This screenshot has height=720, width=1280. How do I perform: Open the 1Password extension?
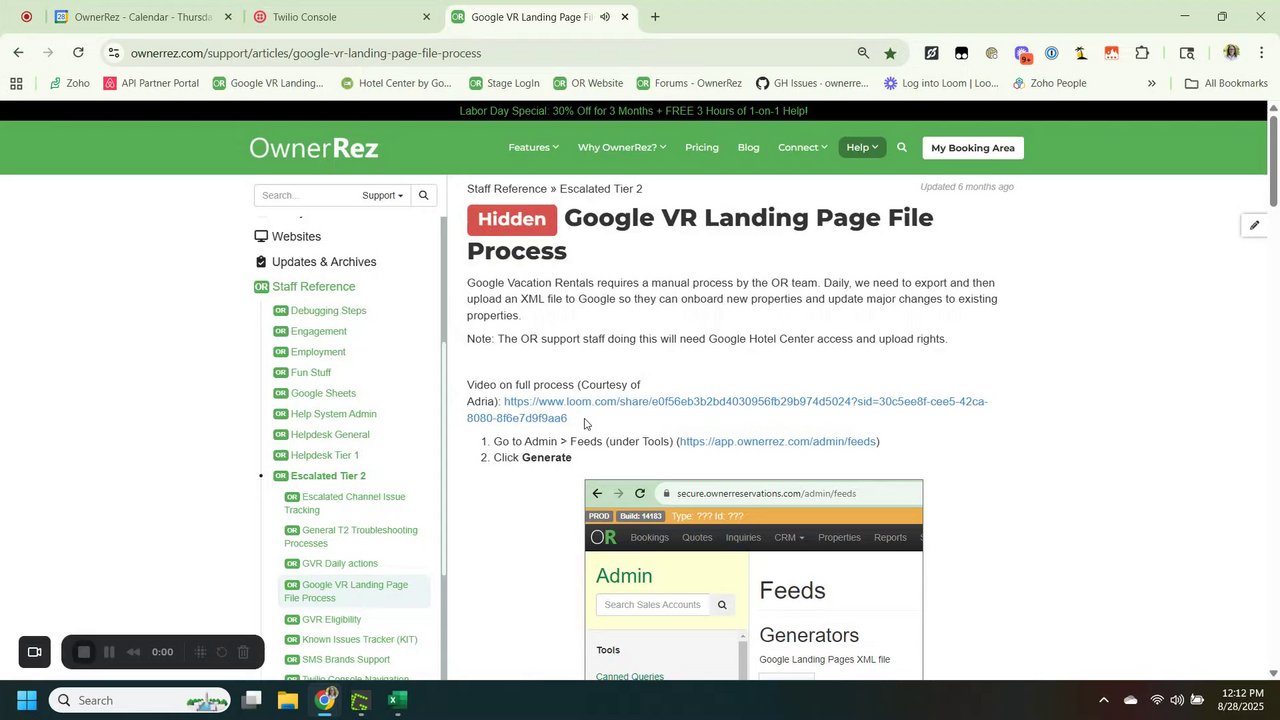(1051, 53)
